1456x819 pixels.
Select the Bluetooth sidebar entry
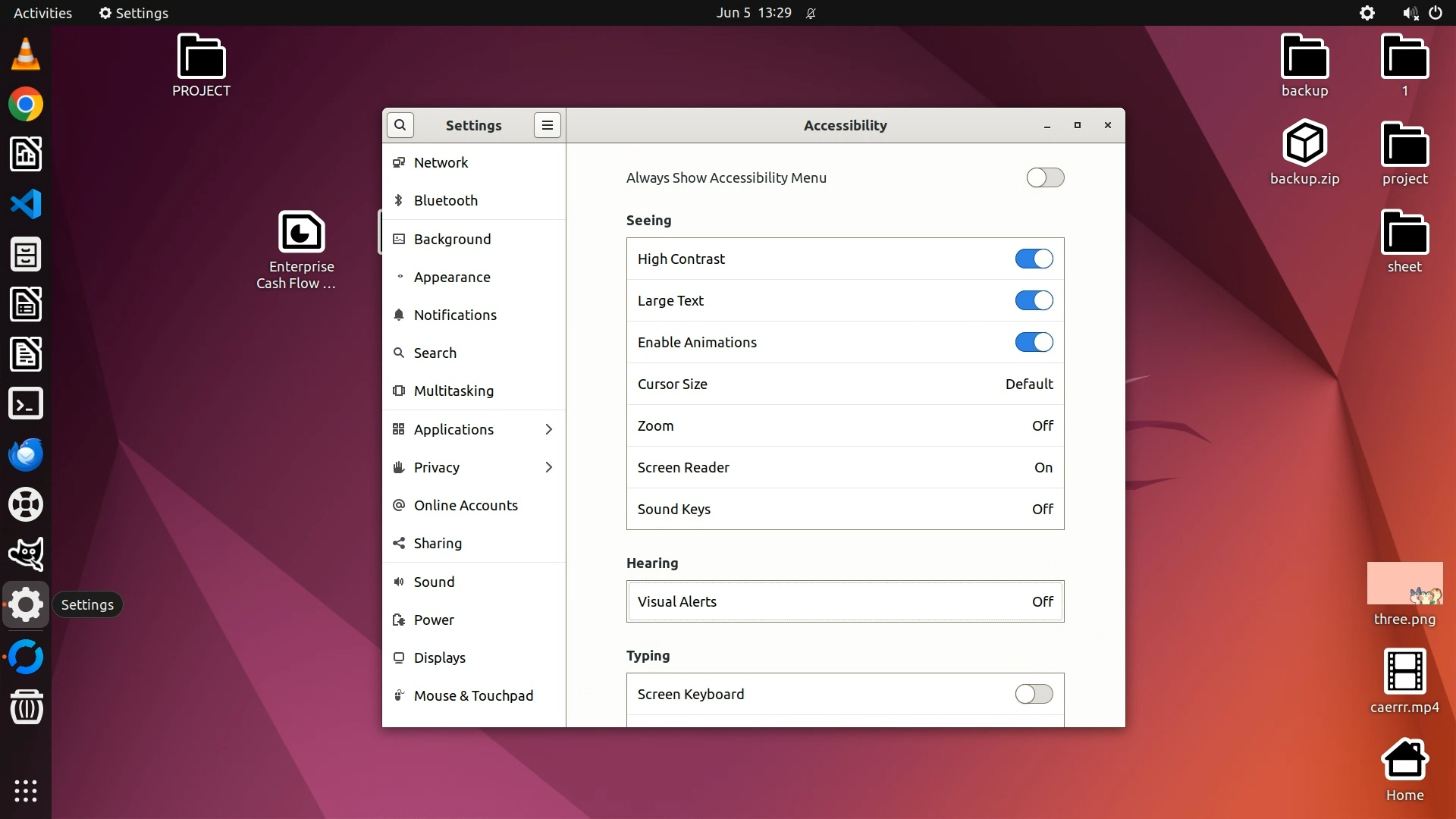[445, 200]
